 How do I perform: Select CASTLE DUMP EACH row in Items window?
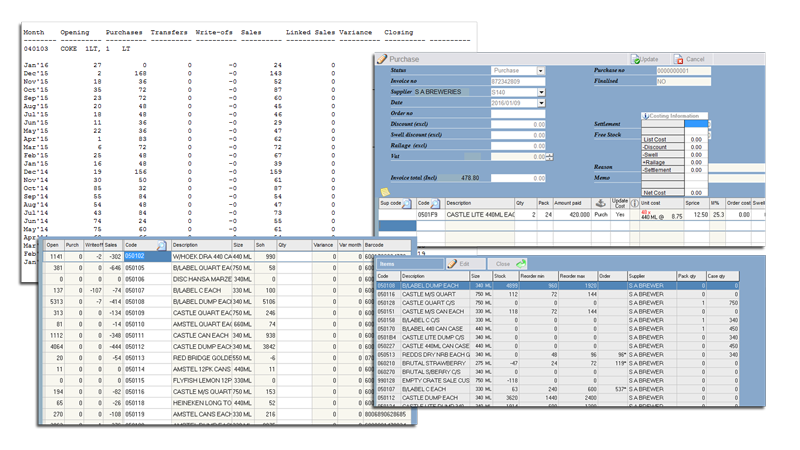(x=558, y=397)
